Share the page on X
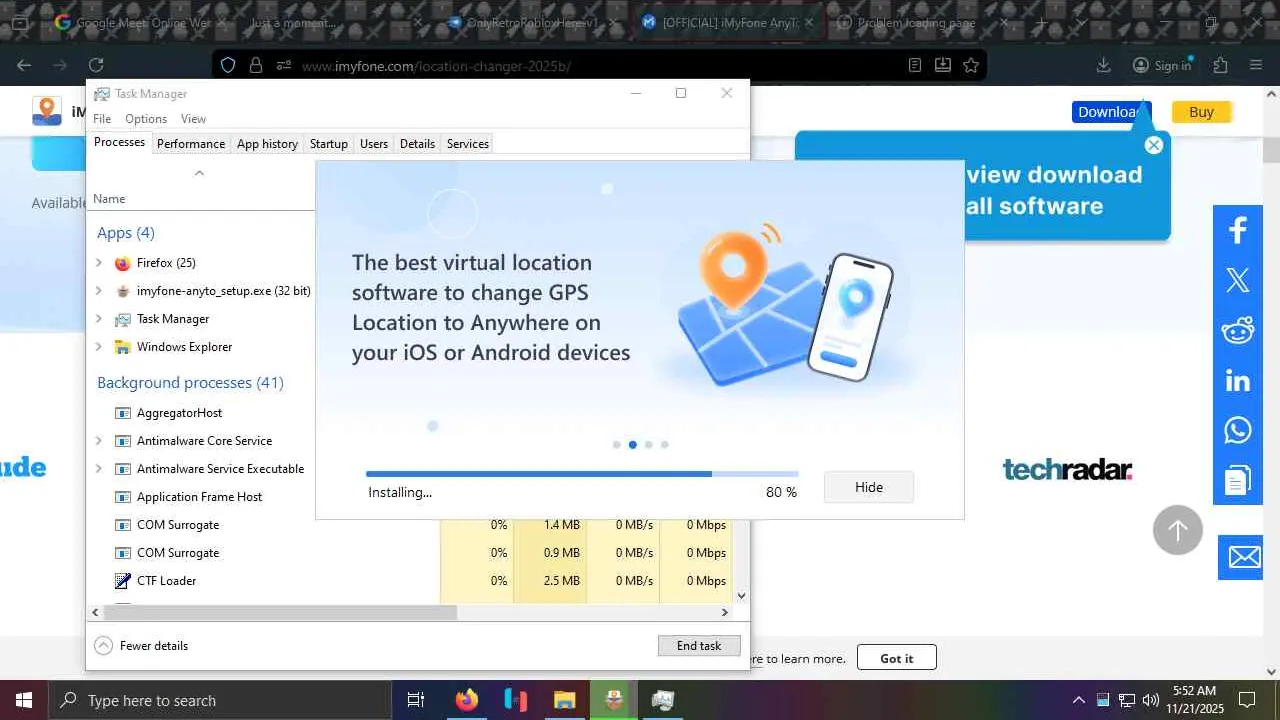 [1238, 280]
